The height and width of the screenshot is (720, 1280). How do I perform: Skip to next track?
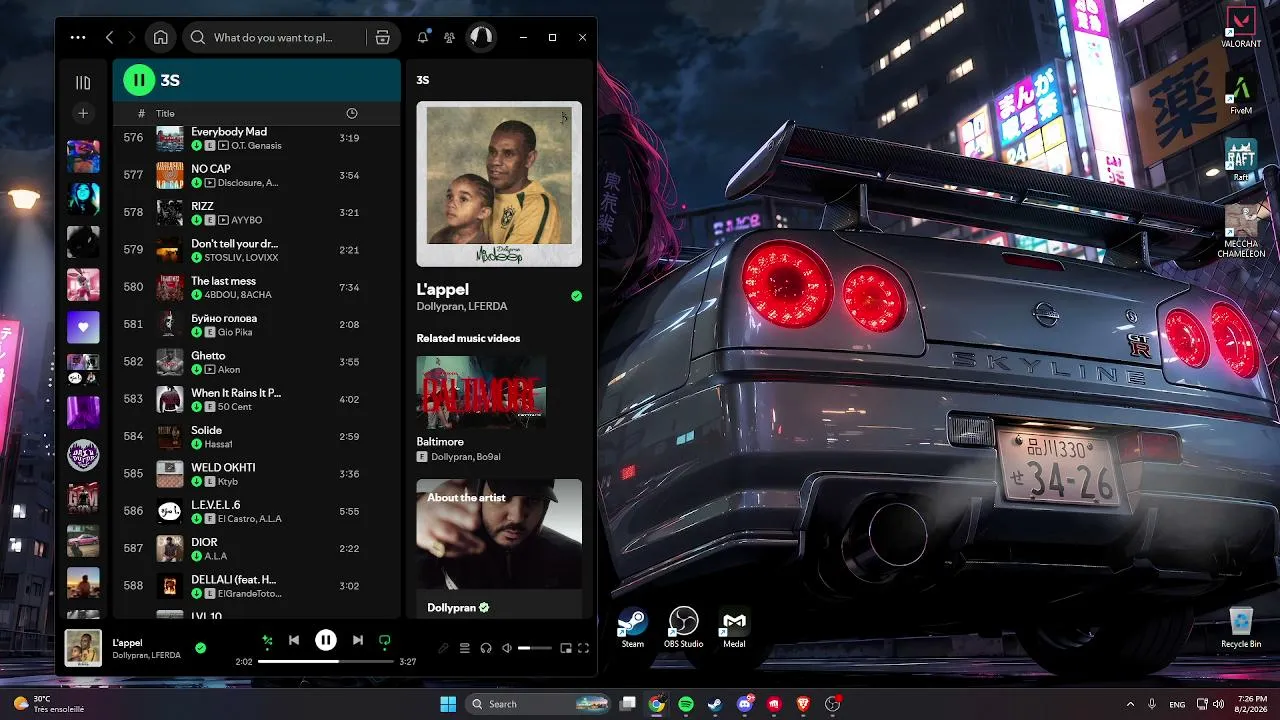[x=357, y=640]
